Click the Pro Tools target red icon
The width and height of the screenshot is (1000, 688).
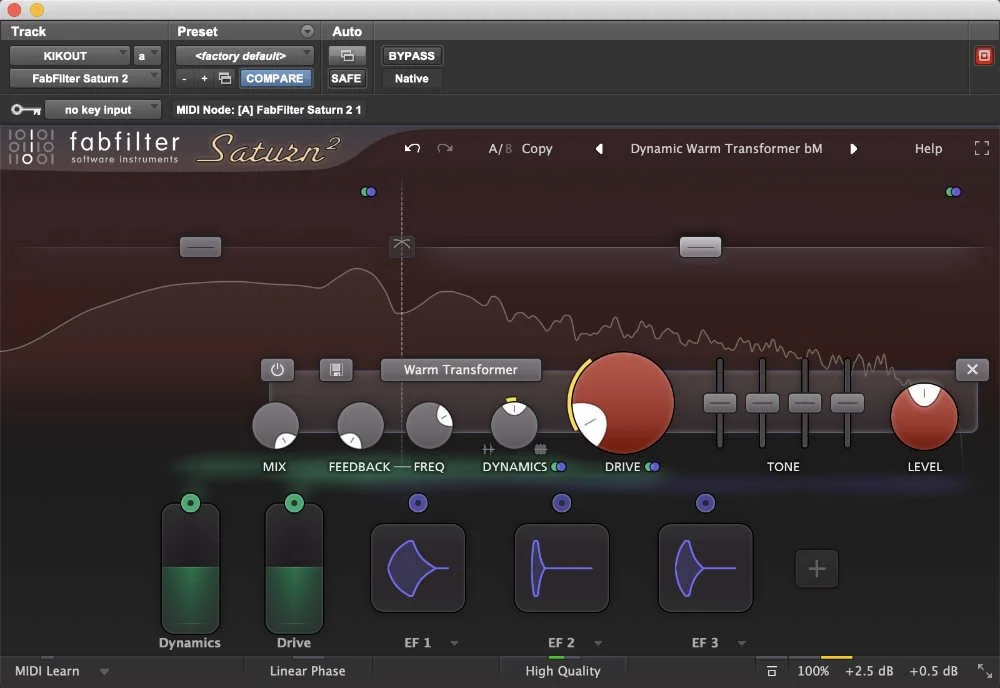[x=984, y=56]
